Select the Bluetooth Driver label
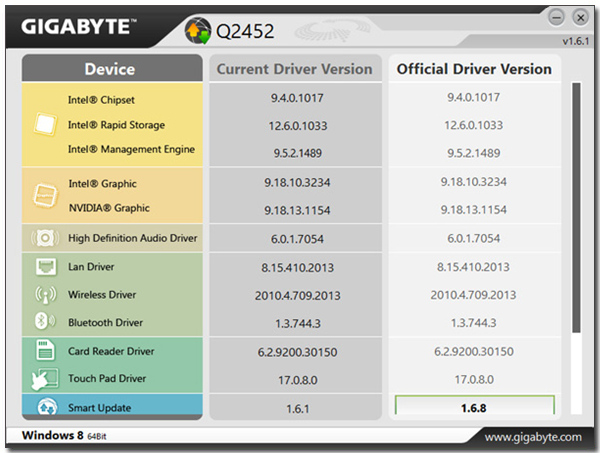This screenshot has height=453, width=600. (x=106, y=323)
